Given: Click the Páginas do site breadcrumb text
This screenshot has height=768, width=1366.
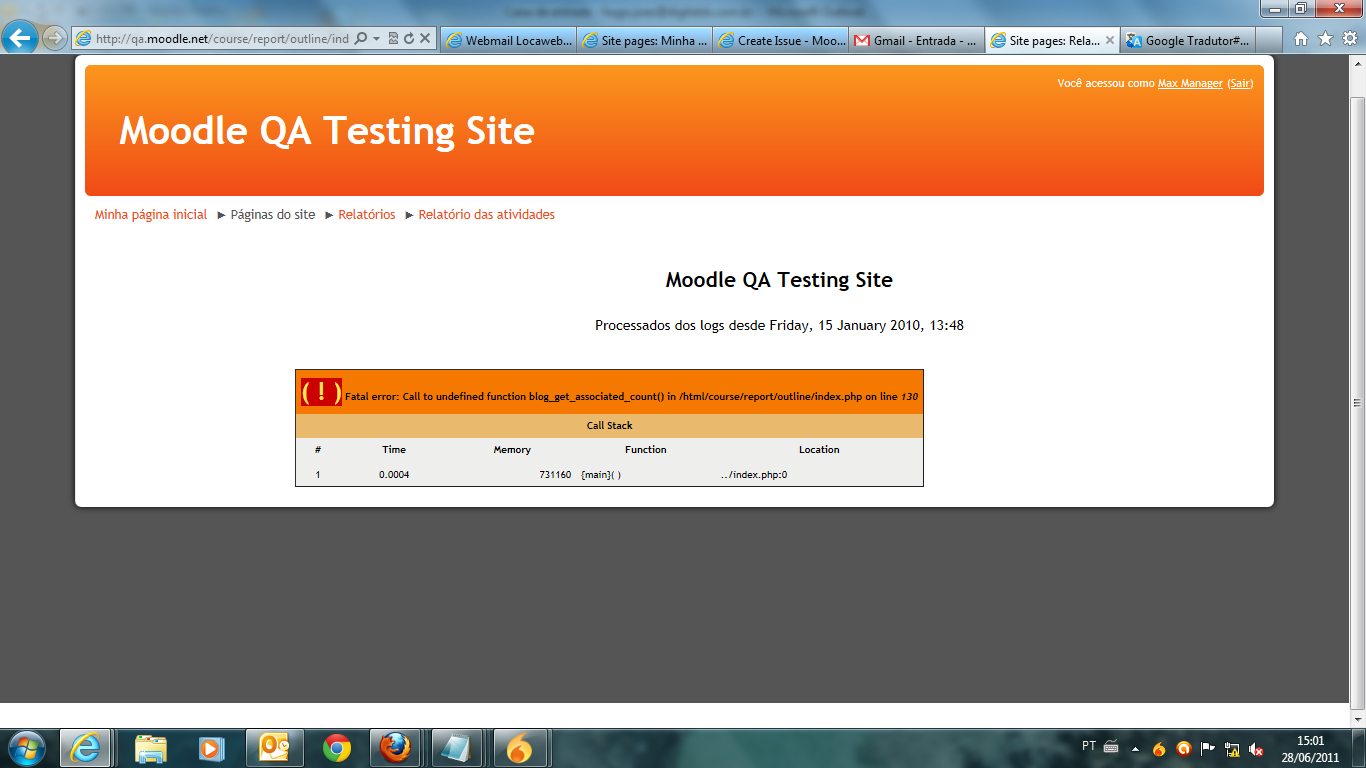Looking at the screenshot, I should point(273,214).
